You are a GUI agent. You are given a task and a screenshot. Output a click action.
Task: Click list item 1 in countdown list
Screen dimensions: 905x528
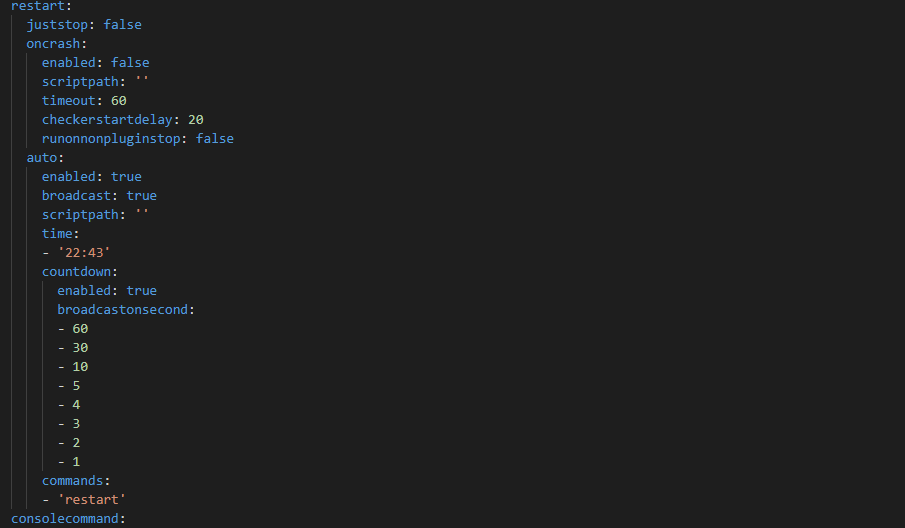coord(76,462)
